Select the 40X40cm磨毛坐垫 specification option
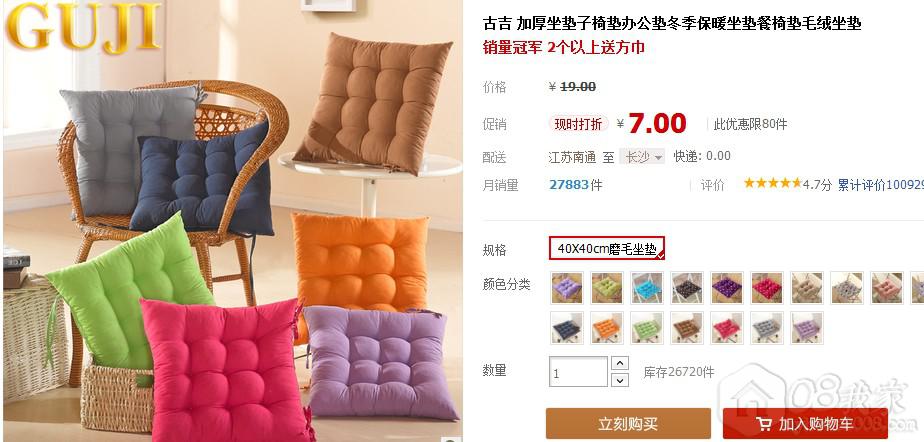This screenshot has width=924, height=442. (x=607, y=248)
